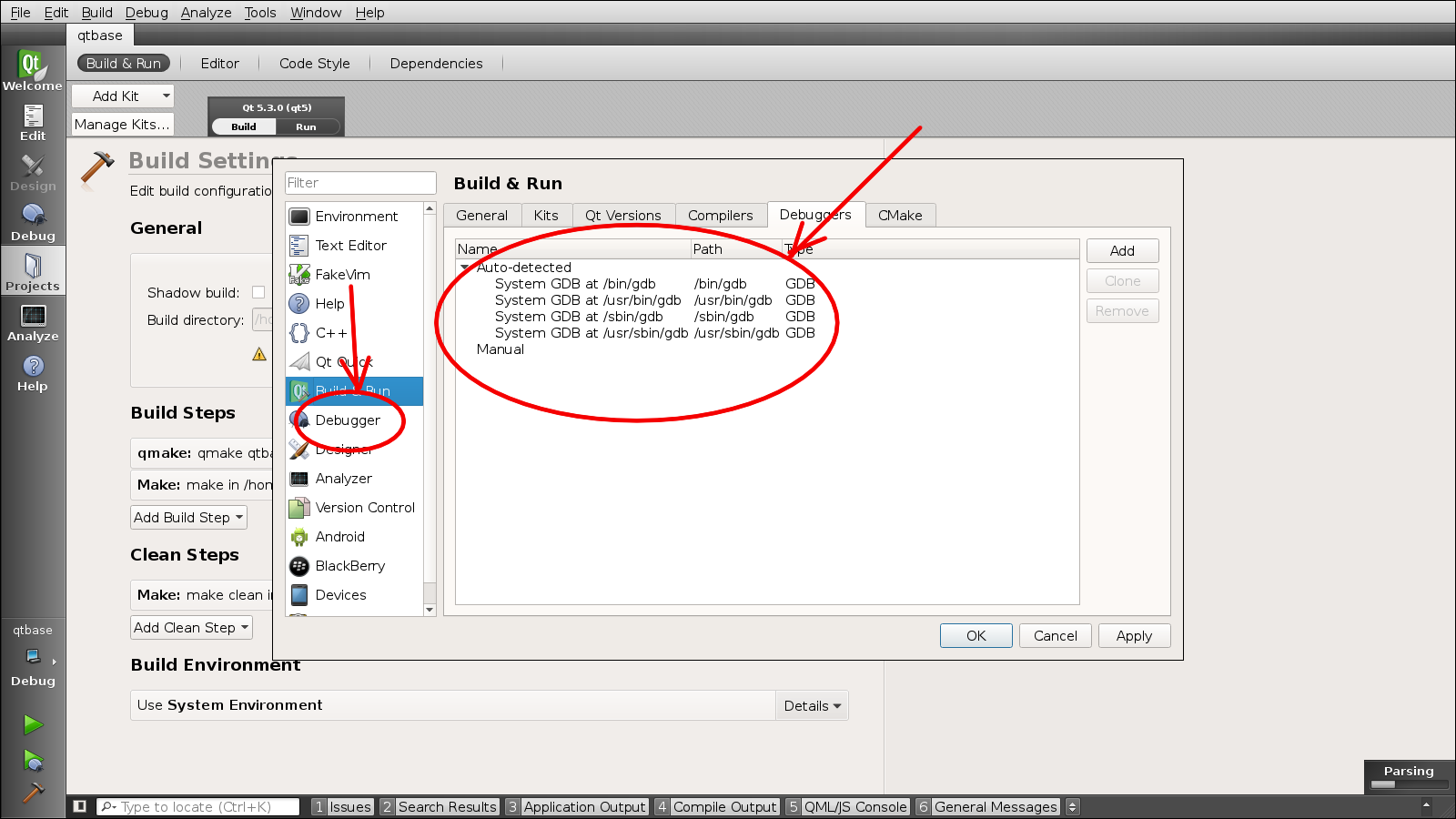The height and width of the screenshot is (819, 1456).
Task: Sort debuggers by Path column
Action: [x=736, y=249]
